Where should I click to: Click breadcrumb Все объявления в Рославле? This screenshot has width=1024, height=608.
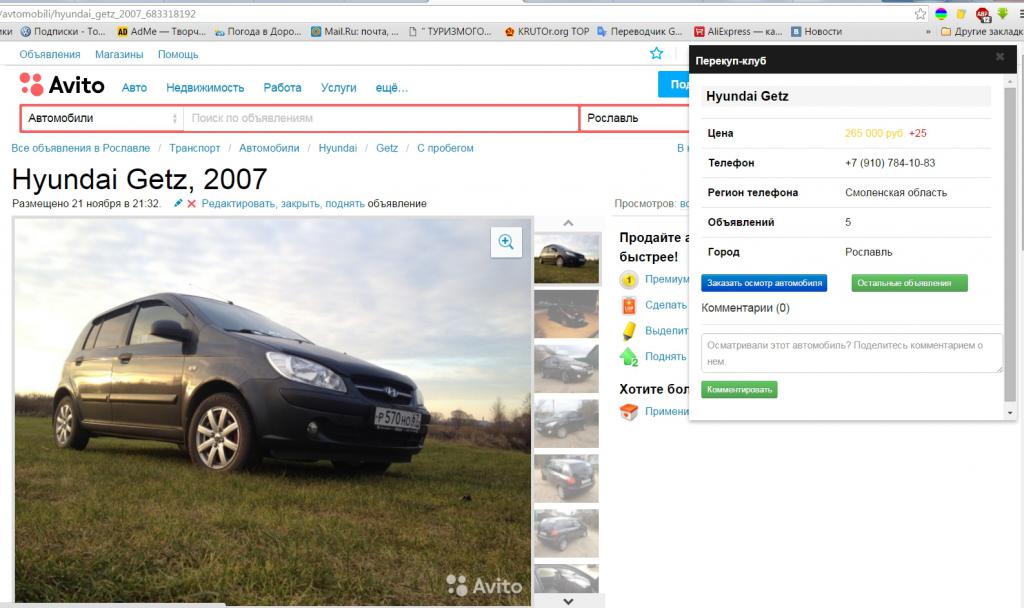coord(80,148)
